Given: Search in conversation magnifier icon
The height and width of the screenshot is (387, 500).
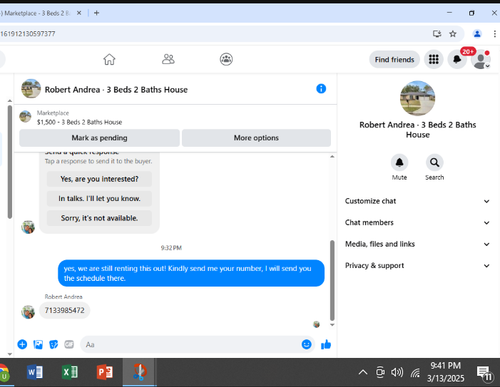Looking at the screenshot, I should click(x=435, y=162).
